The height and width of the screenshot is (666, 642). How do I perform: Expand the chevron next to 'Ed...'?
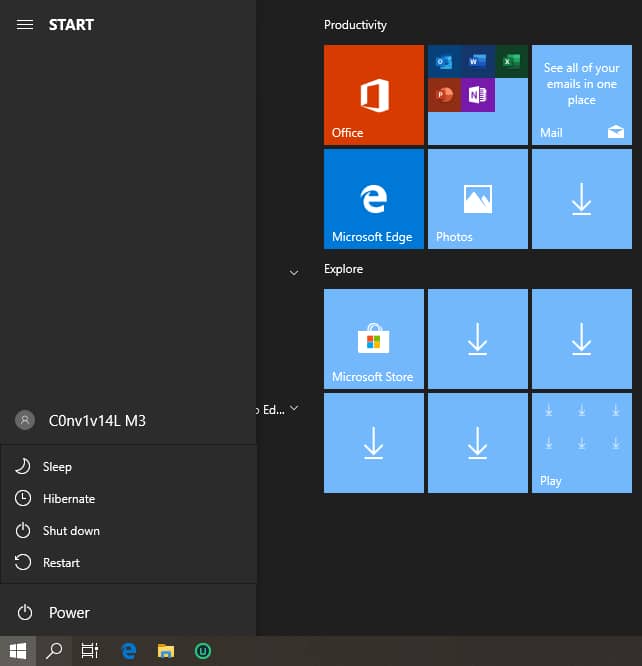[x=294, y=408]
